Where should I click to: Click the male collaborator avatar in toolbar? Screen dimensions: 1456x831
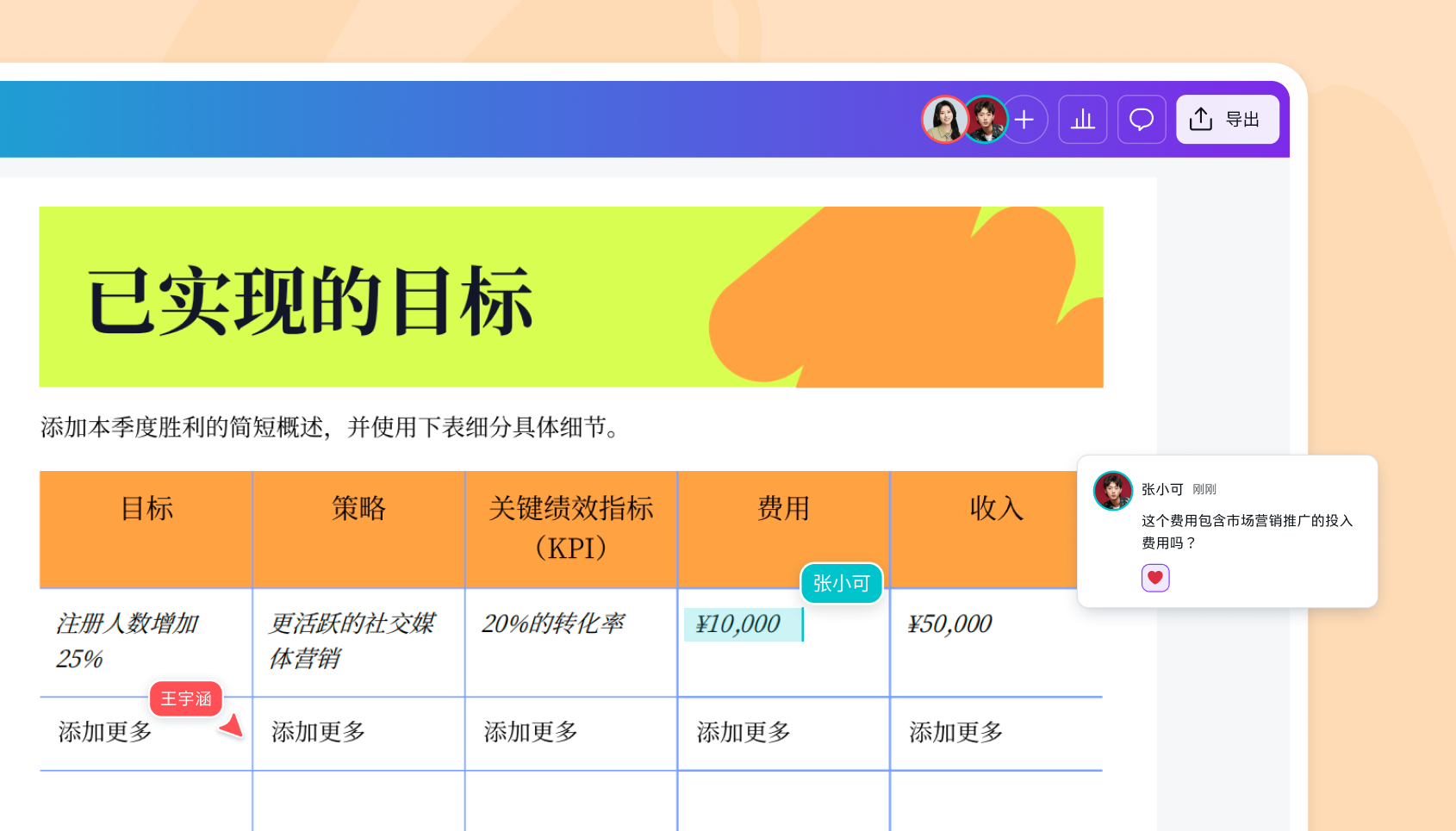click(x=986, y=120)
